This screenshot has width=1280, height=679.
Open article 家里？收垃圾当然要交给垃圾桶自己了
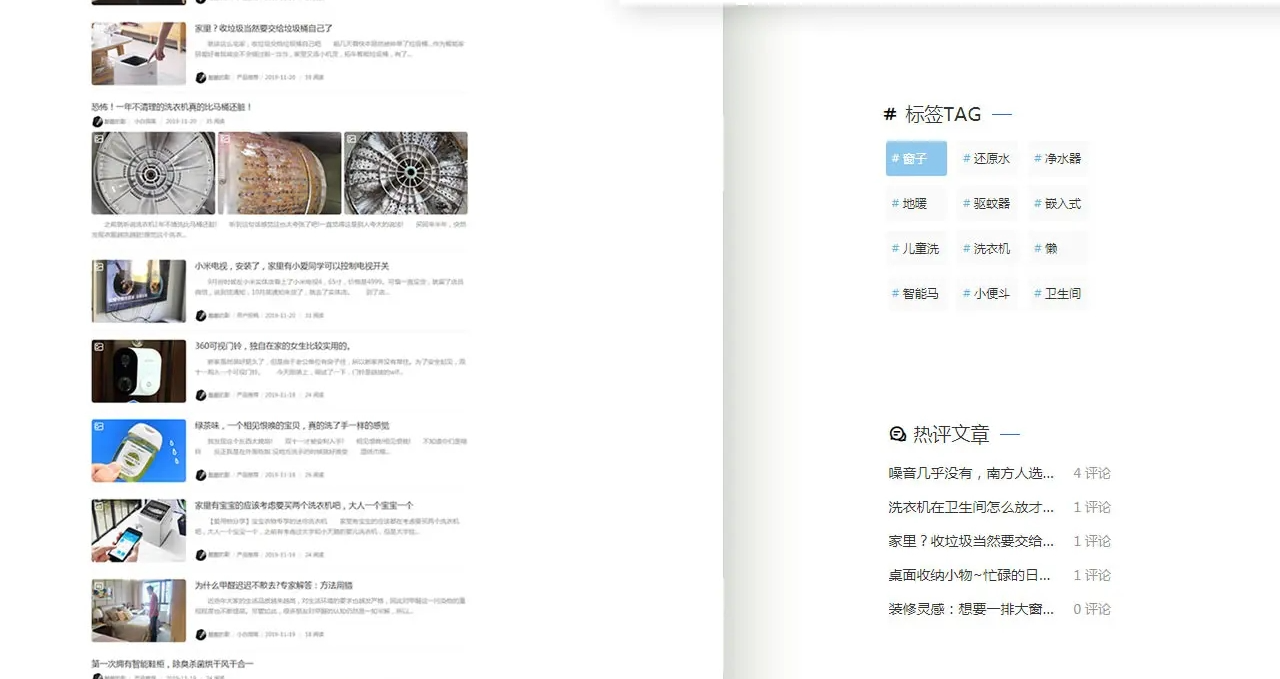264,28
